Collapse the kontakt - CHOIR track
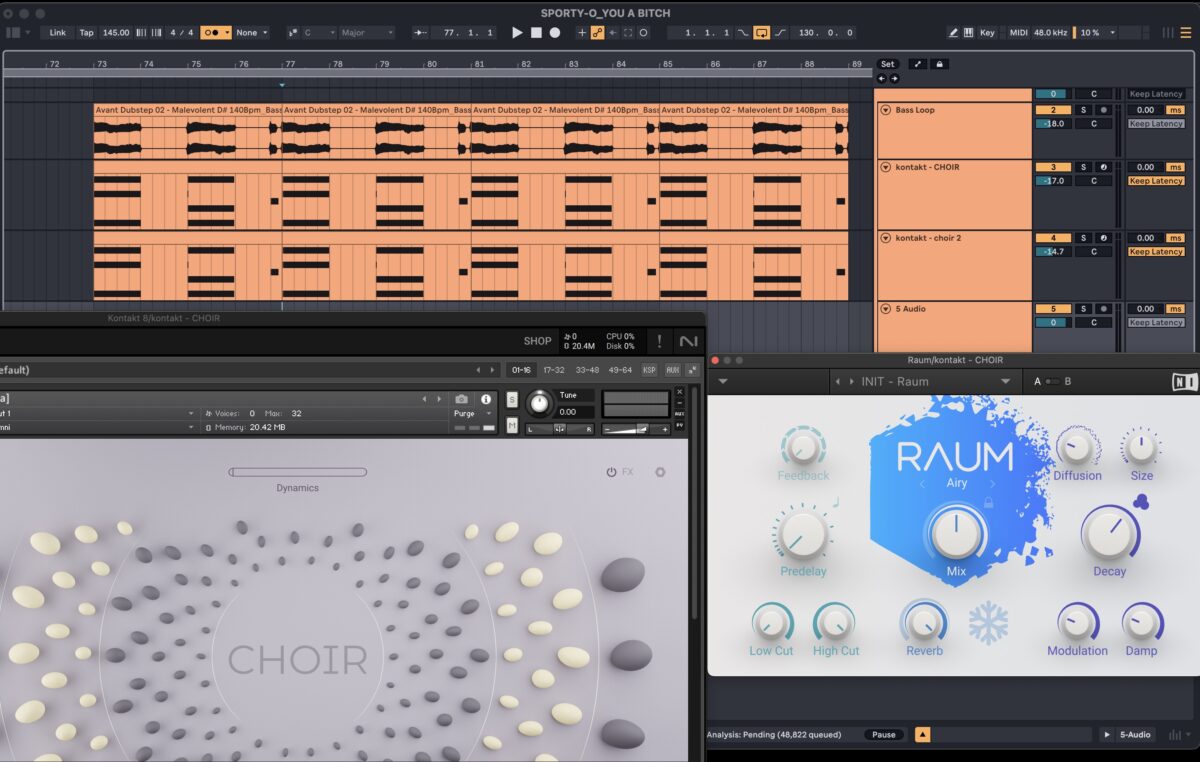 pos(886,167)
